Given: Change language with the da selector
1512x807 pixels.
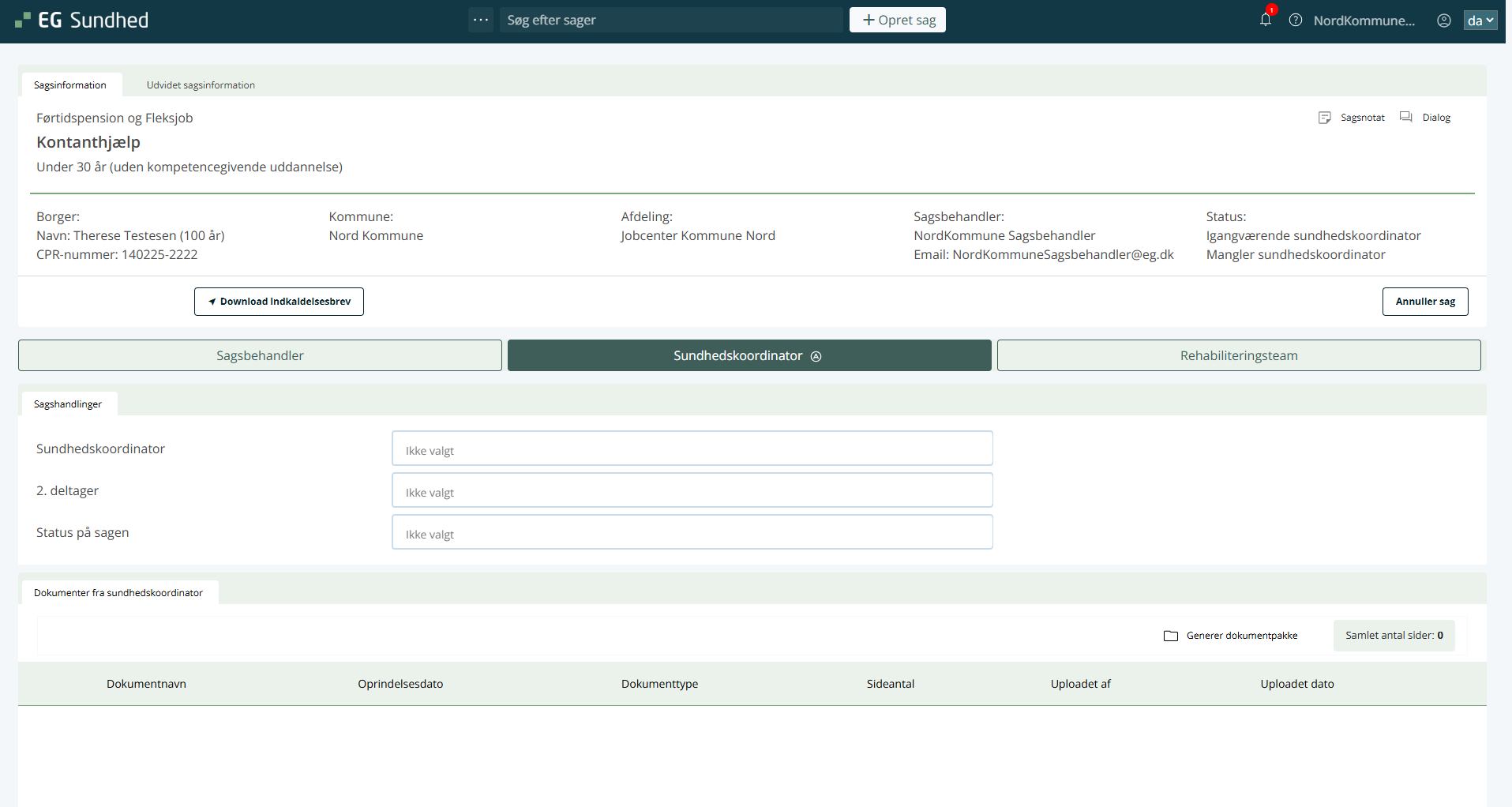Looking at the screenshot, I should coord(1480,21).
